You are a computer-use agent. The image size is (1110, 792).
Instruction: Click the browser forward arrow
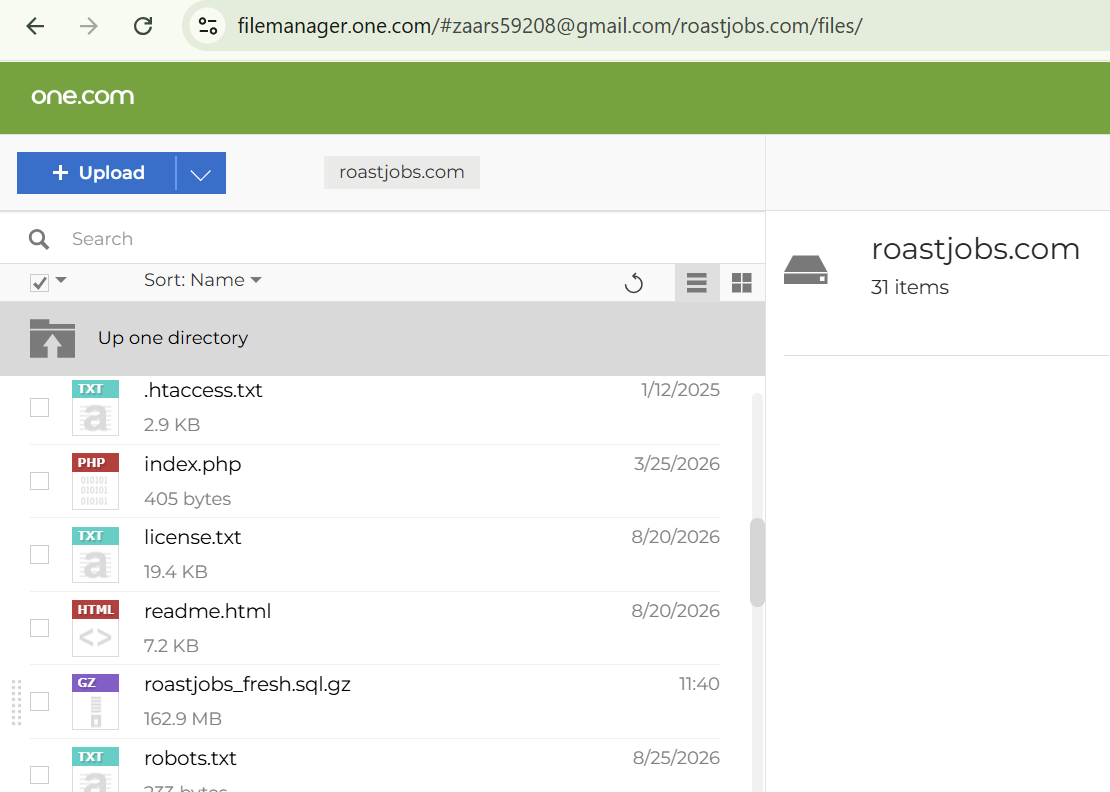click(x=88, y=26)
